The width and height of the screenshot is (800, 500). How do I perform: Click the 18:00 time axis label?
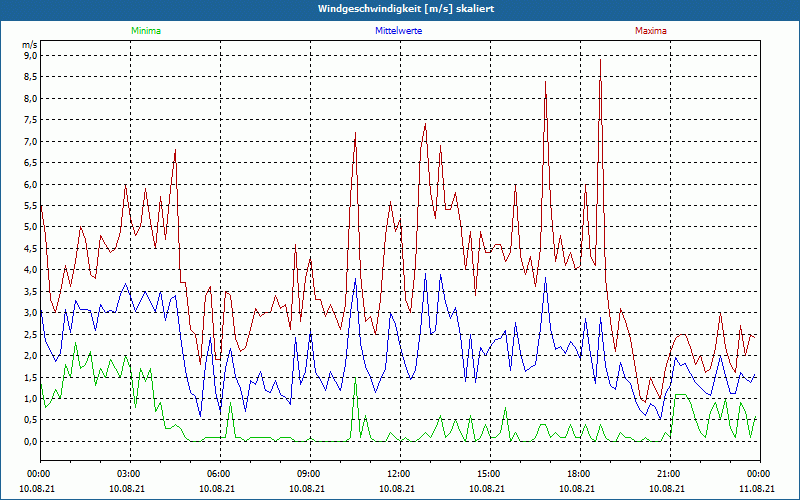tap(578, 474)
